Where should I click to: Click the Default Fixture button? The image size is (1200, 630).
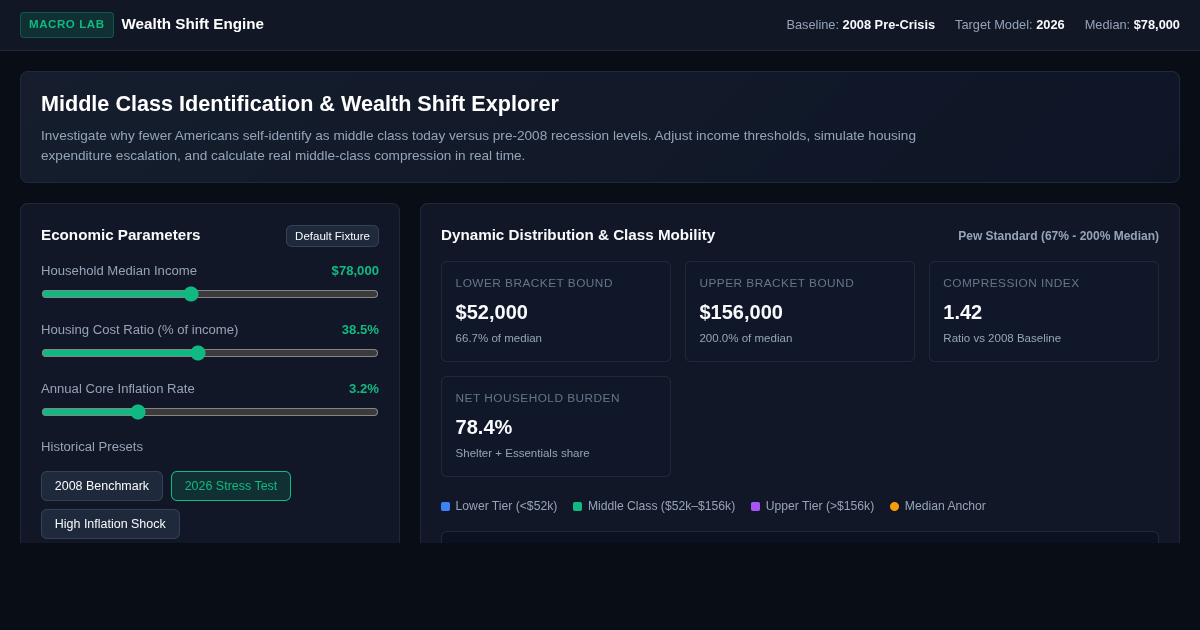point(332,236)
